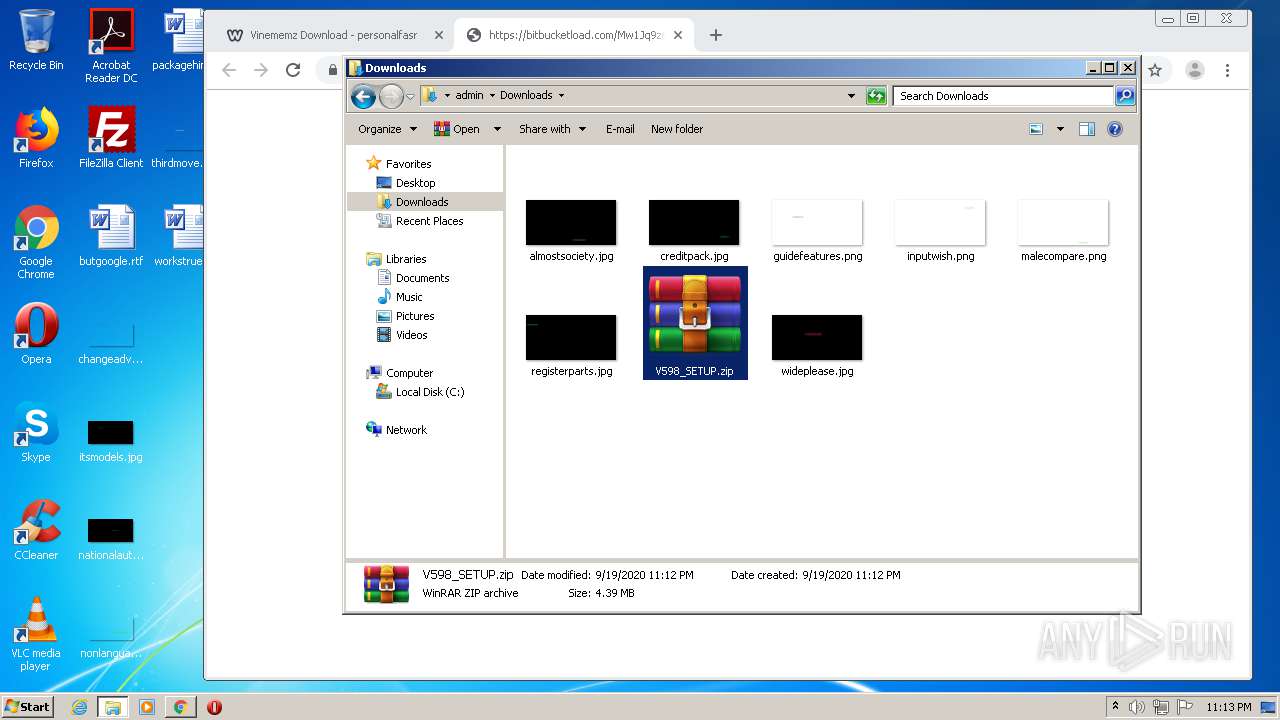Screen dimensions: 1280x720
Task: Select the itsmodels.jpg desktop file
Action: pos(111,441)
